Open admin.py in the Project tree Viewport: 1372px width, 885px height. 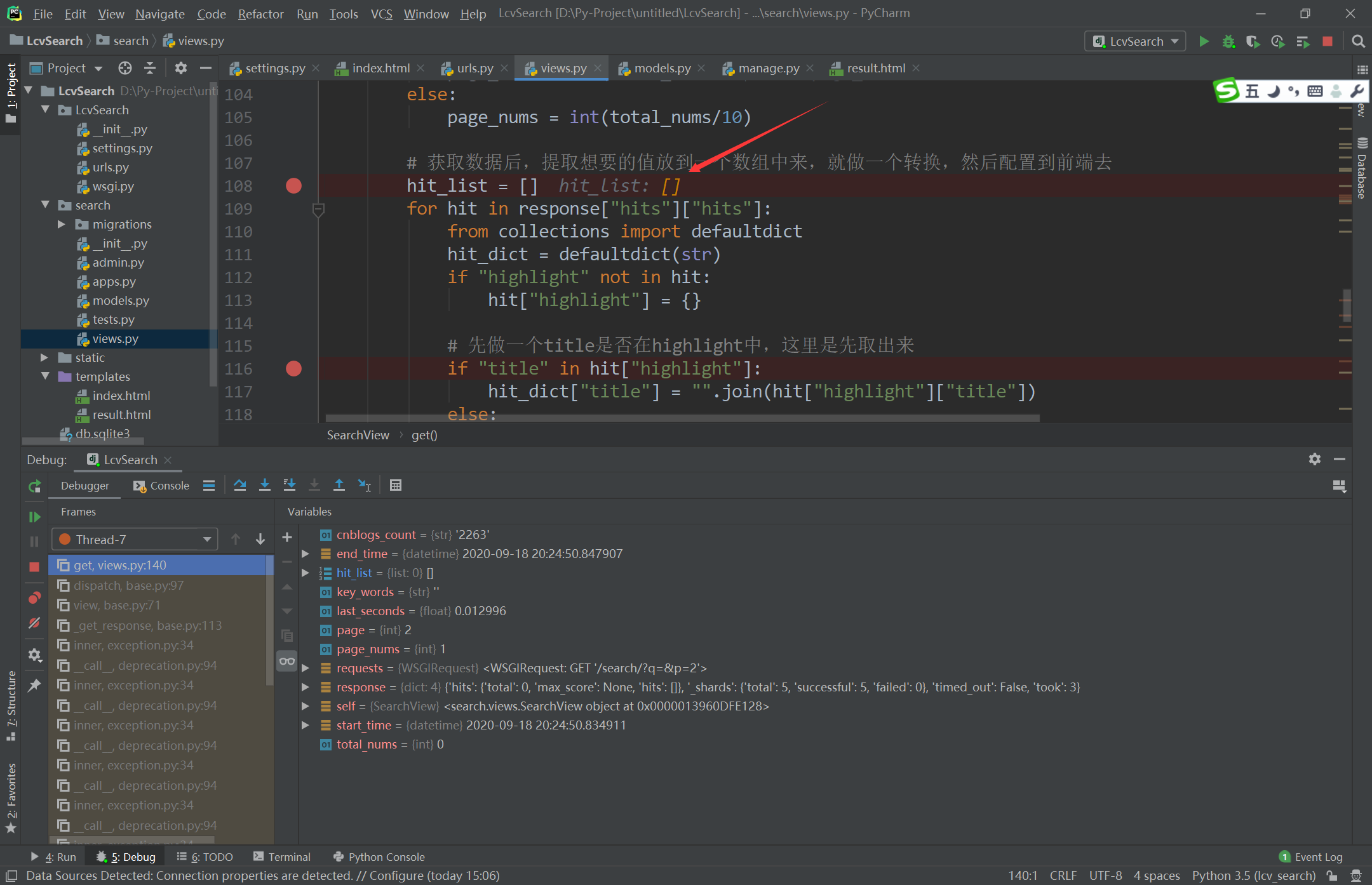[x=118, y=262]
